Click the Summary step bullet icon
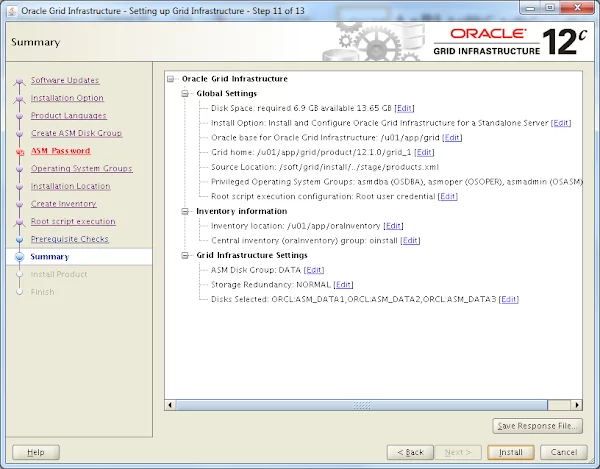 pos(20,257)
